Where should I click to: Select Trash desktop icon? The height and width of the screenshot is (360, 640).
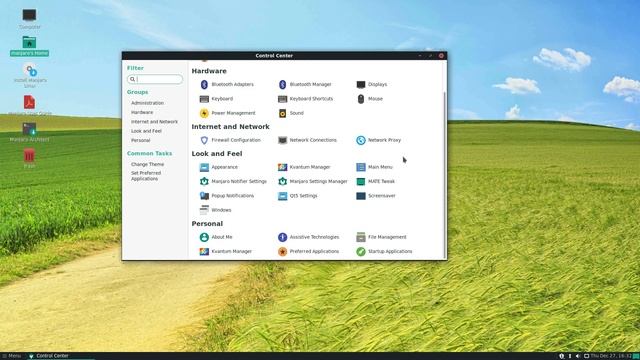[29, 159]
